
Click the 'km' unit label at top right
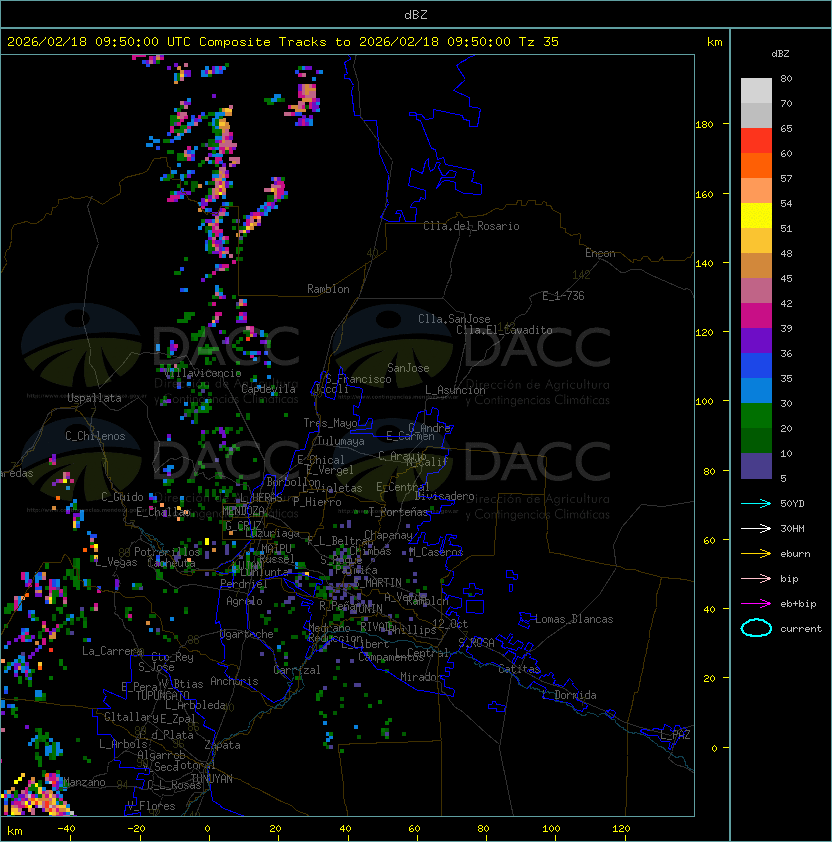(714, 42)
